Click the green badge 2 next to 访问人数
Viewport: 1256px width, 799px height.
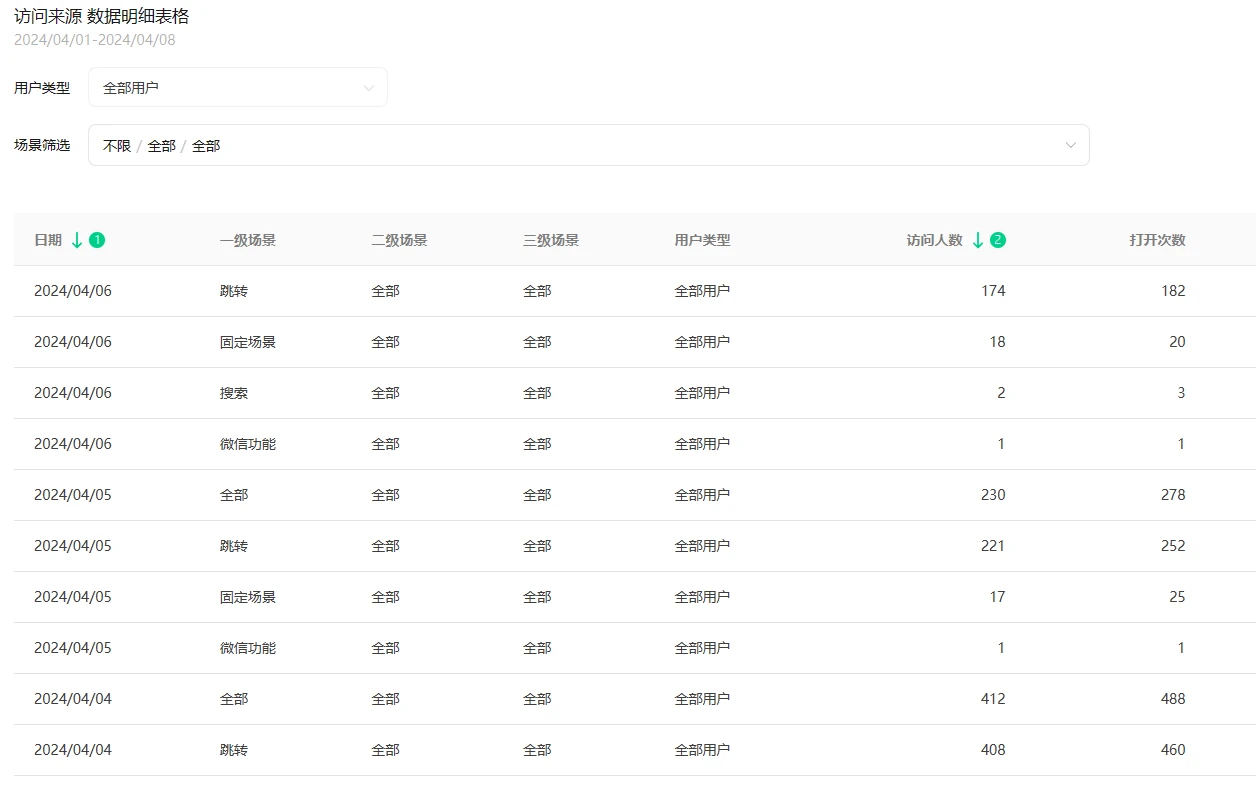[x=998, y=240]
